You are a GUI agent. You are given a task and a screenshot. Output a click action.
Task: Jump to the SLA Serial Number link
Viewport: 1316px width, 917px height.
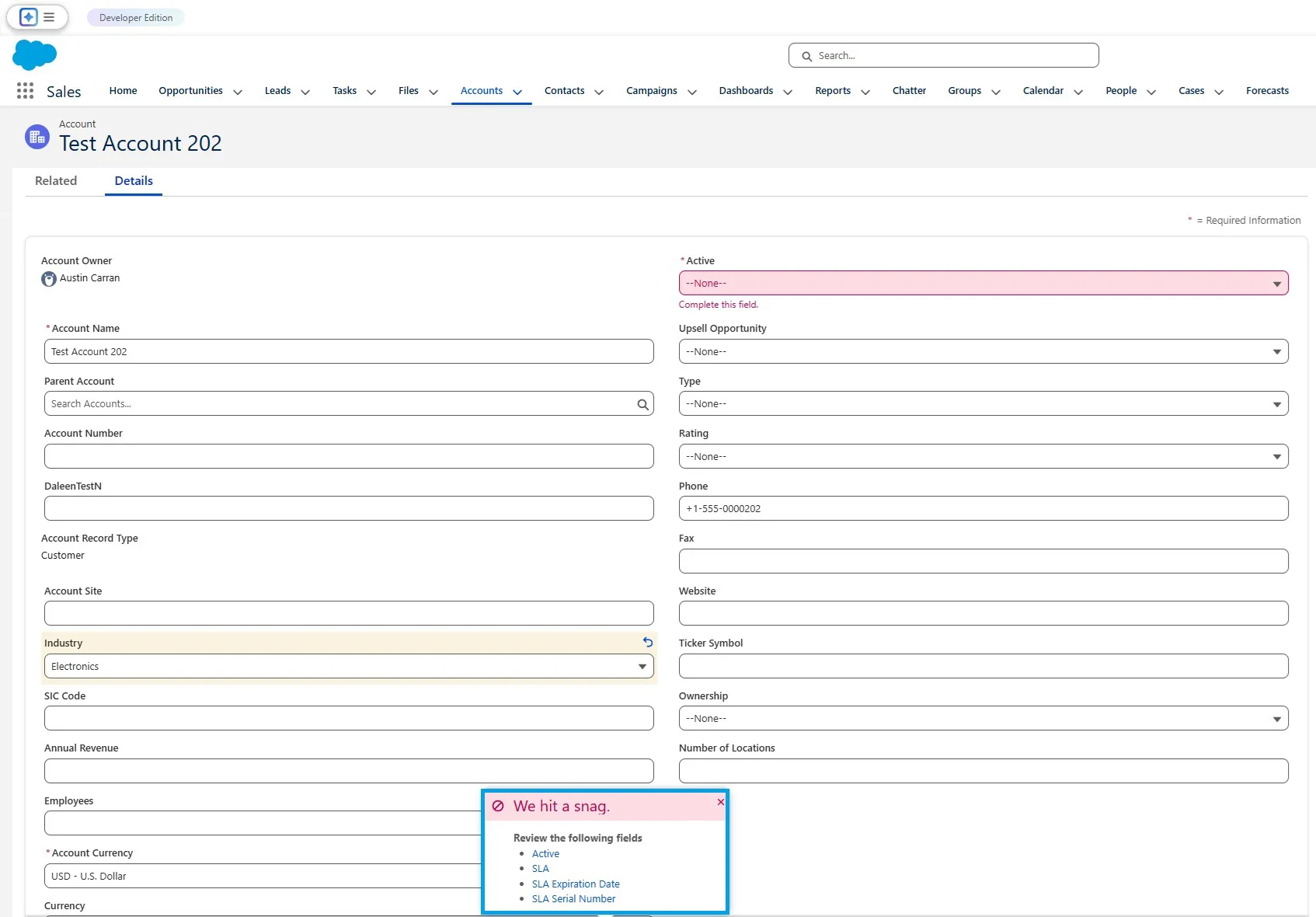point(573,899)
